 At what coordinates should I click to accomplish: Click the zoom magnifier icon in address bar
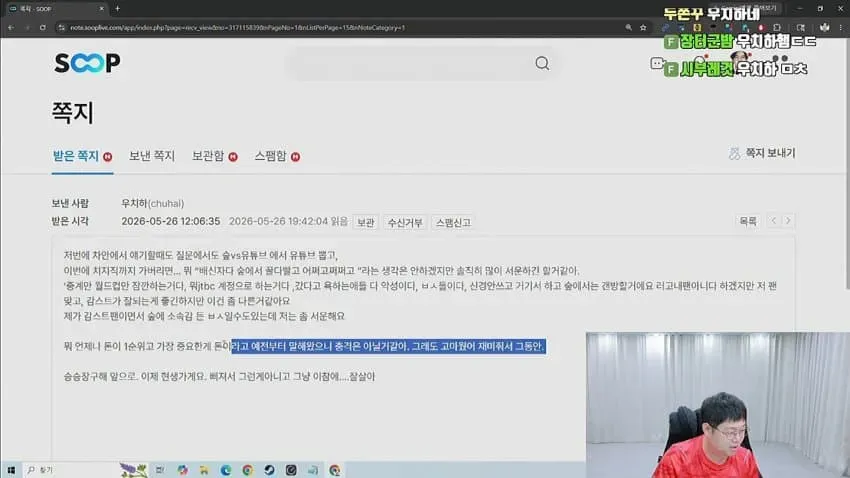tap(628, 28)
